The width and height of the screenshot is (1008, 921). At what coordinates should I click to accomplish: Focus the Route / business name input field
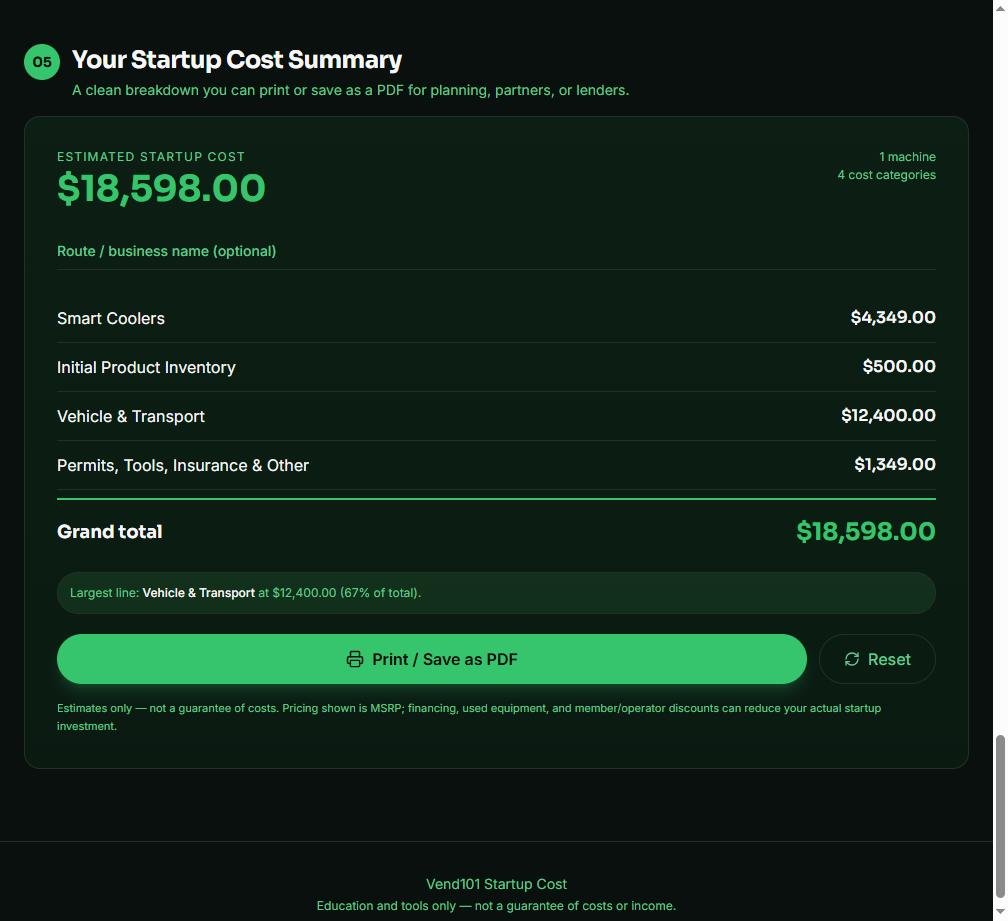[496, 251]
